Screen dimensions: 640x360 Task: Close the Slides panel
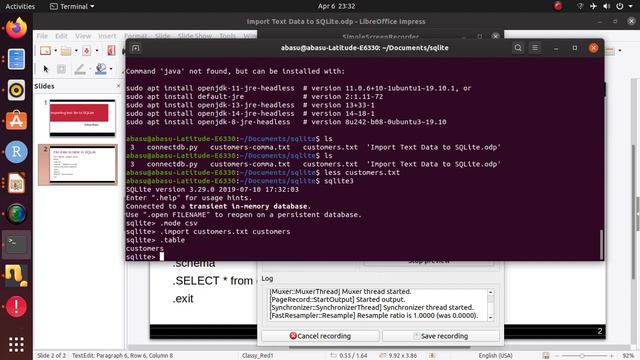coord(119,86)
